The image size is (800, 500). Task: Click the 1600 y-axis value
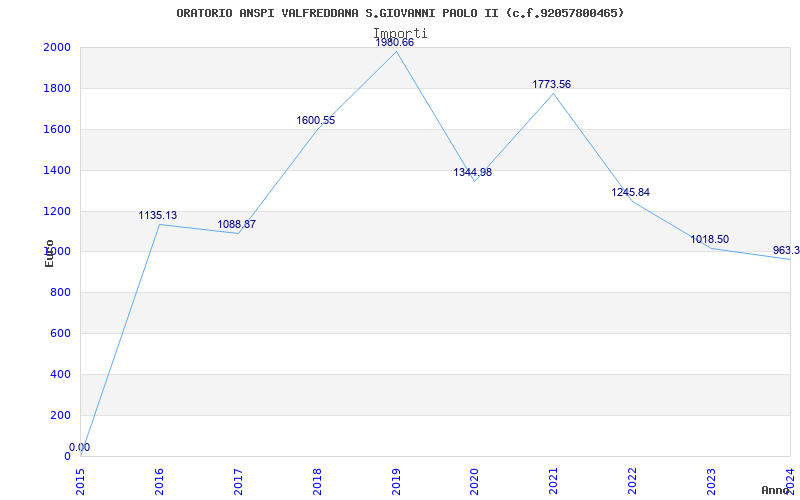click(x=57, y=129)
